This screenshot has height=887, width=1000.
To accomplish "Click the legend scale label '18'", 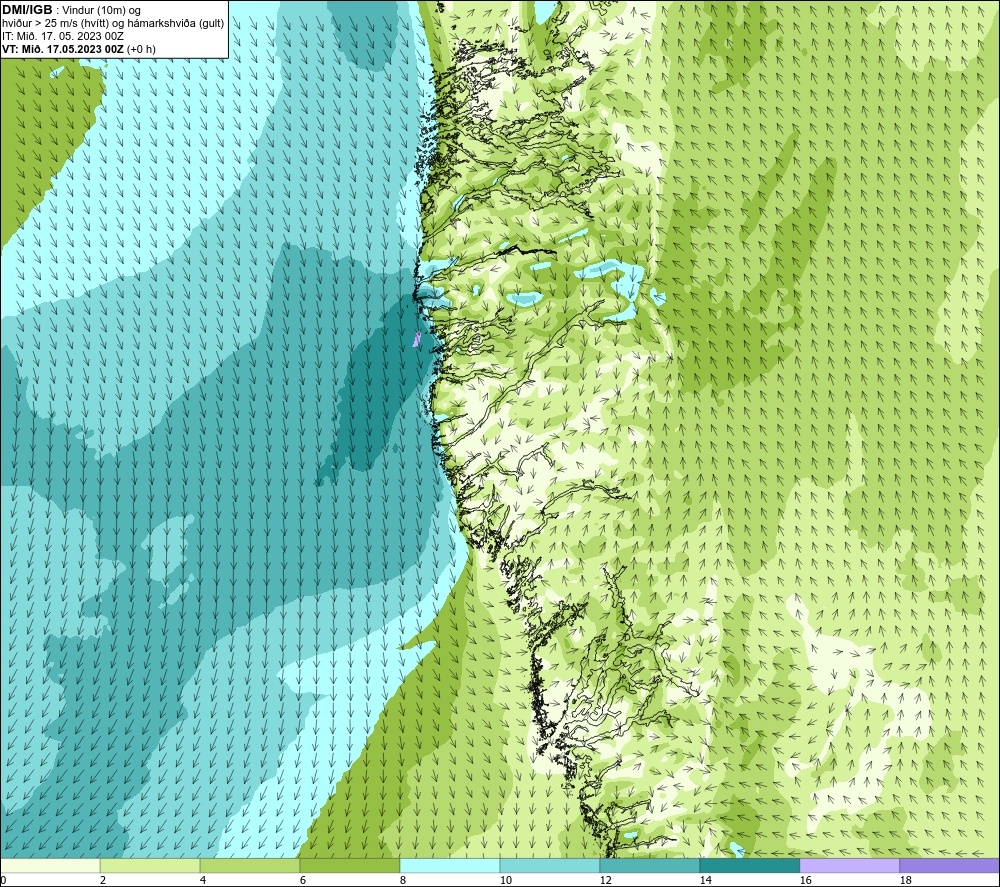I will click(x=905, y=881).
